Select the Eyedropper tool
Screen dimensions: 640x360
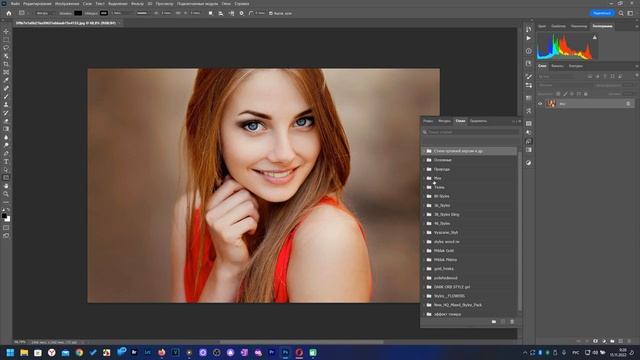[6, 80]
